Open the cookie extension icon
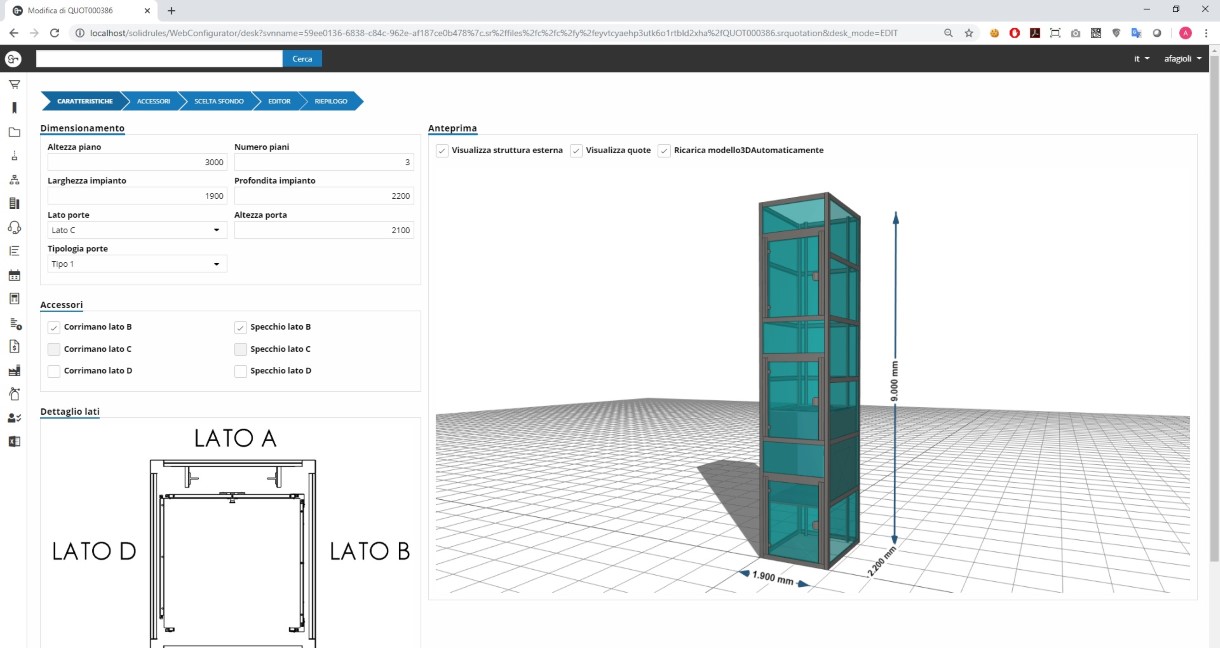 (995, 33)
